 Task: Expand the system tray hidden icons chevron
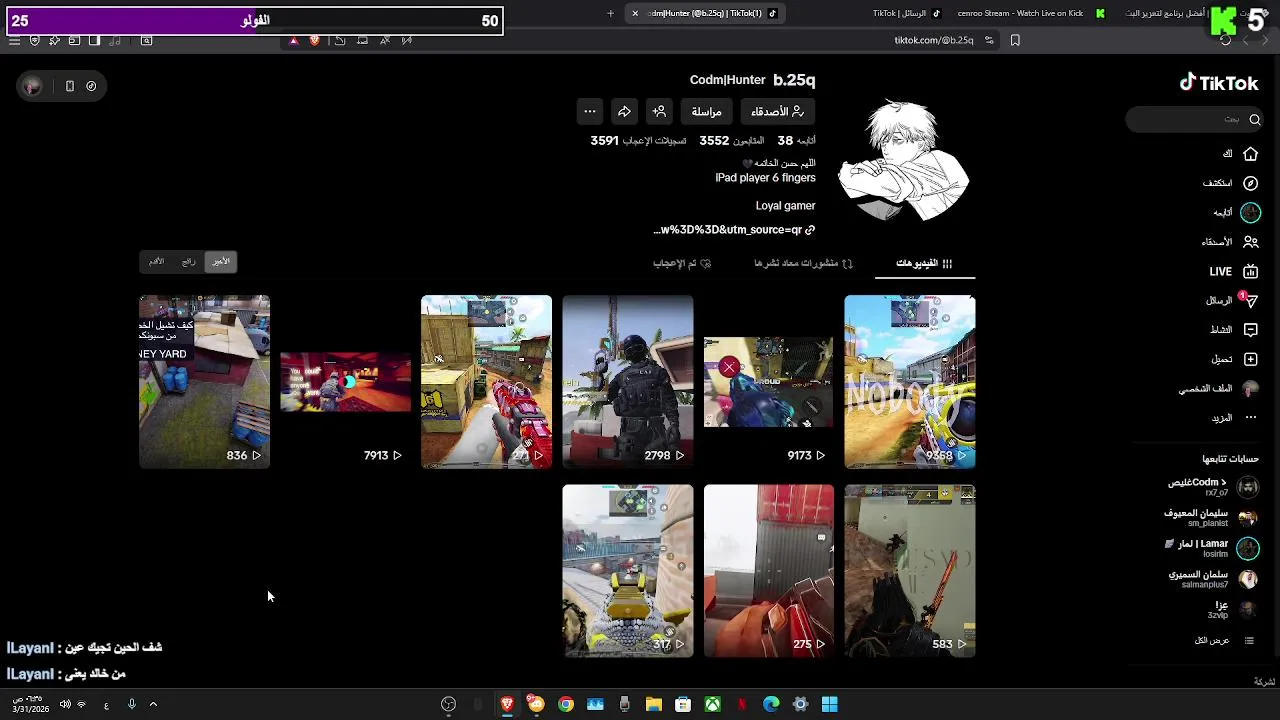tap(153, 704)
